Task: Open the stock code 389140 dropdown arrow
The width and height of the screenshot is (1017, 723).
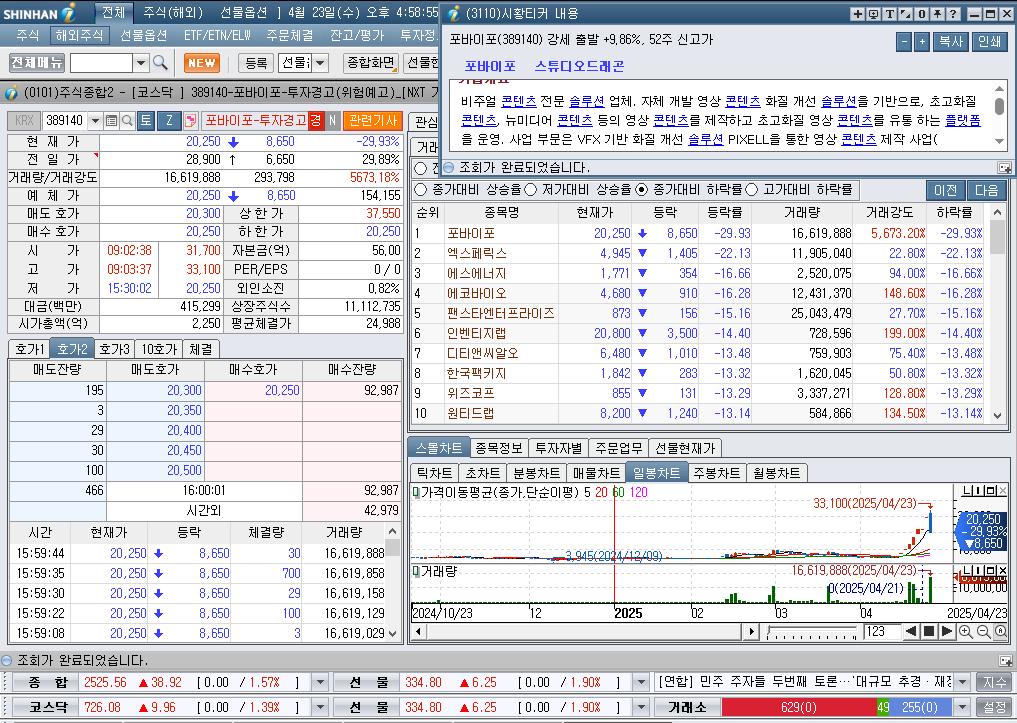Action: point(95,121)
